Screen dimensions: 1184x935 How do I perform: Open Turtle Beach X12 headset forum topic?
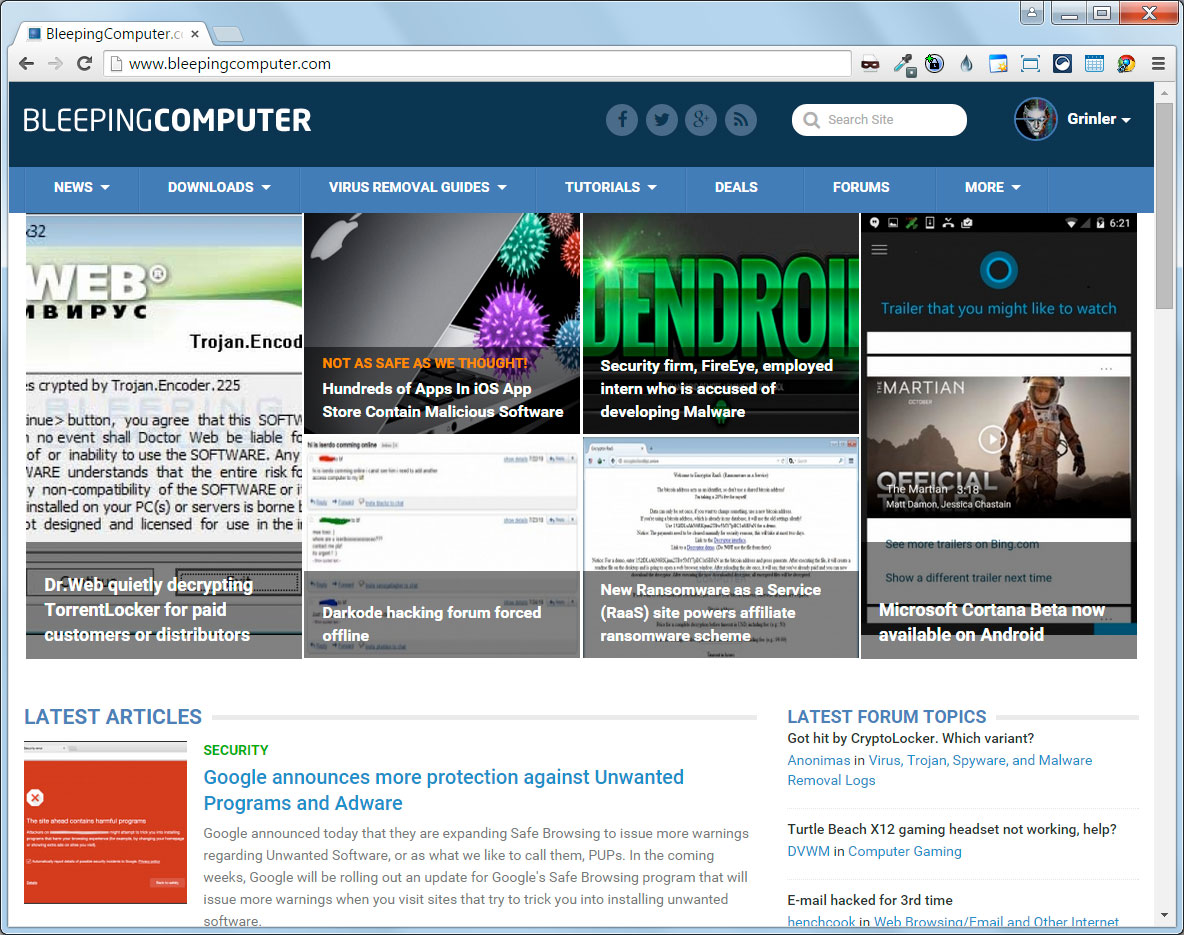(951, 829)
